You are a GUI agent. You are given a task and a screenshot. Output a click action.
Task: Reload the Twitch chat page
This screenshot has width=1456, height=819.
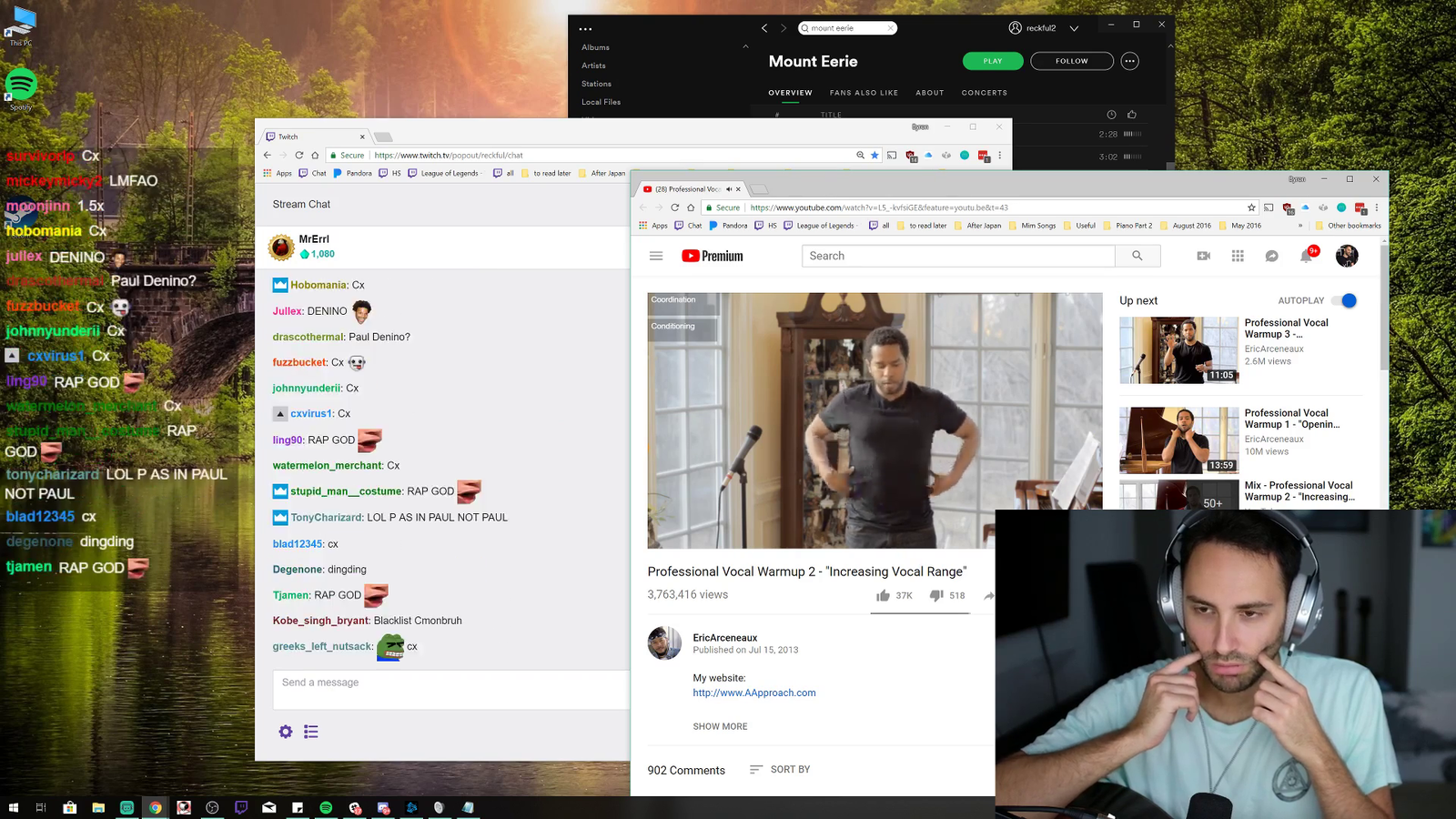pos(298,155)
